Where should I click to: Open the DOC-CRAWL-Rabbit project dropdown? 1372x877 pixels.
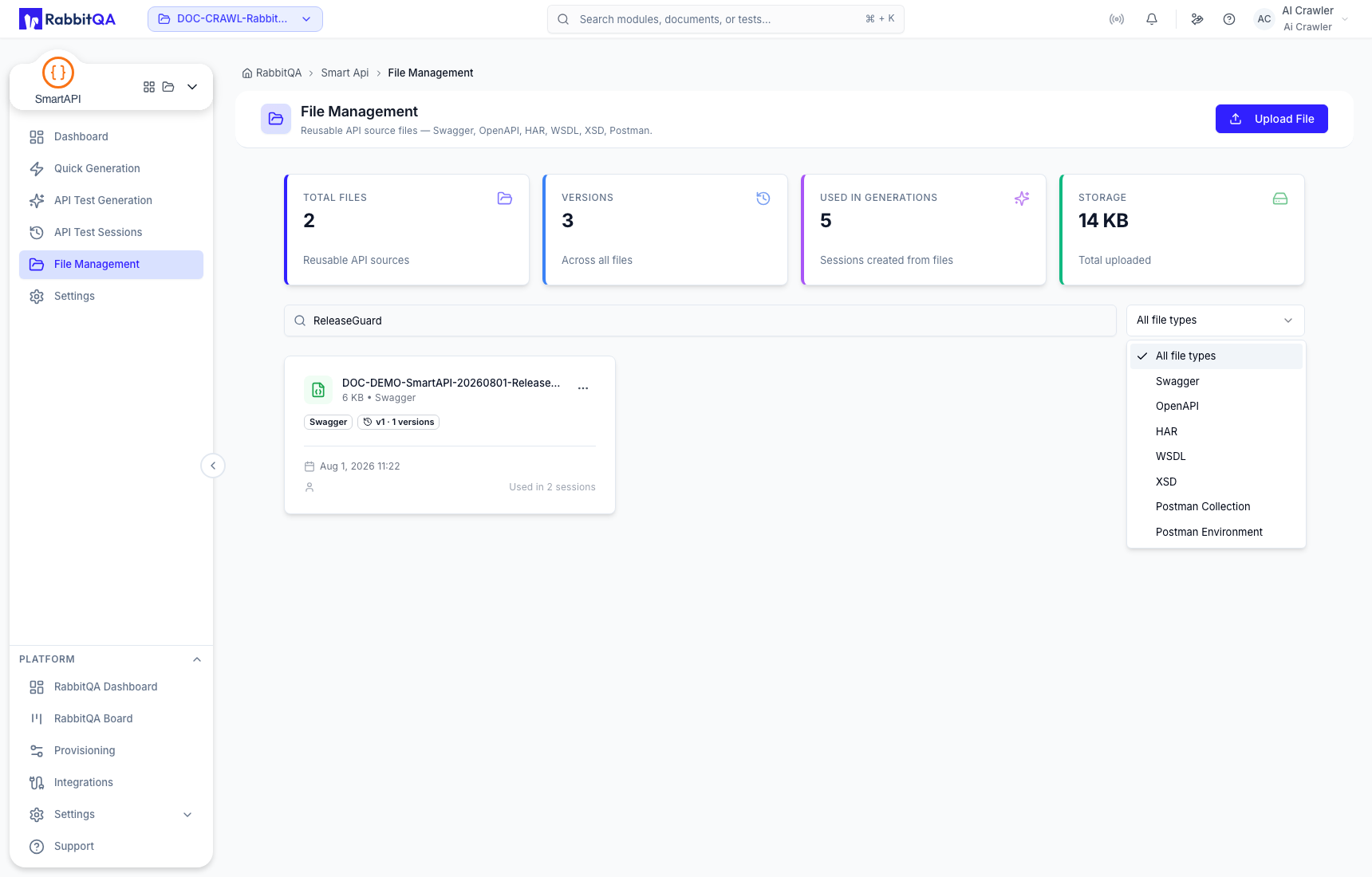(x=235, y=19)
